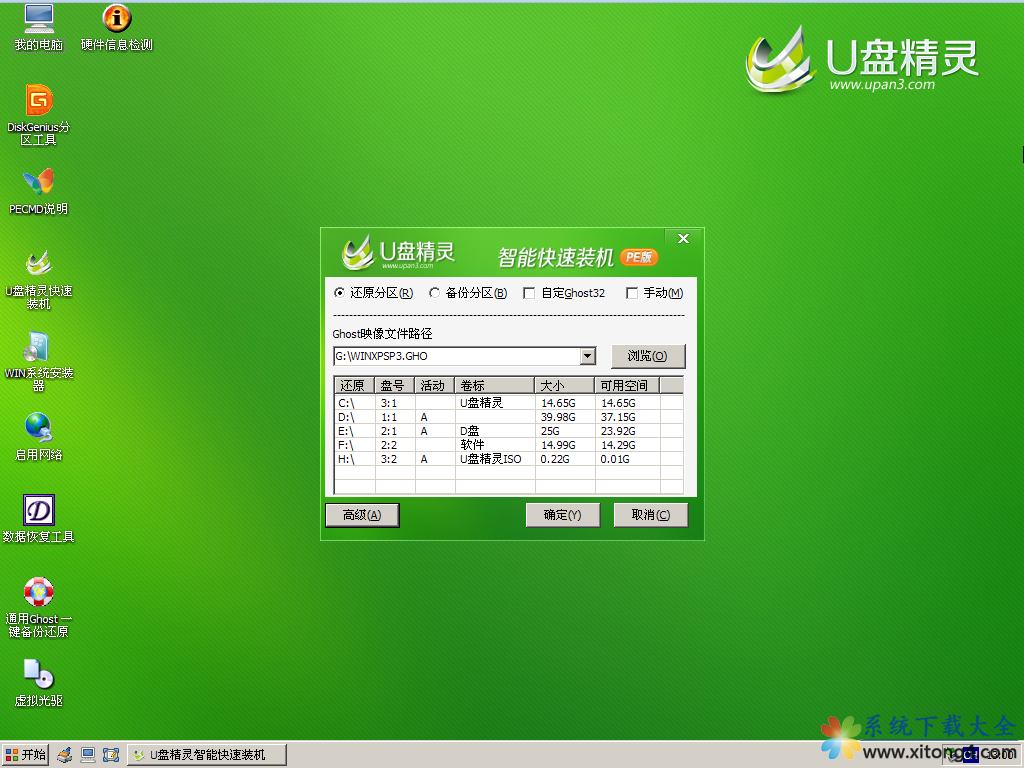The image size is (1024, 768).
Task: Open the 硬件信息检测 desktop icon
Action: (116, 27)
